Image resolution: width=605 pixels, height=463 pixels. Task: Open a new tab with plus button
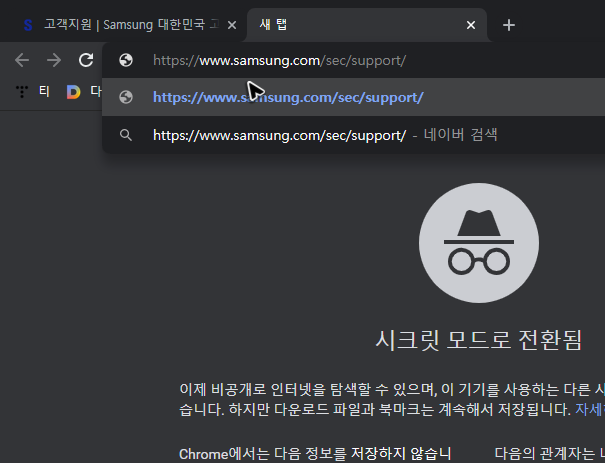click(509, 25)
